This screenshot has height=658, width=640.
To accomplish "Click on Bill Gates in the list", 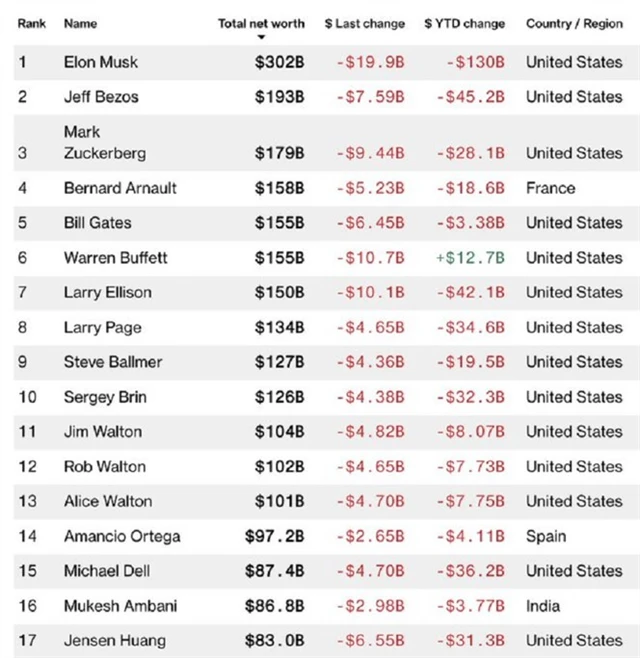I will click(97, 223).
